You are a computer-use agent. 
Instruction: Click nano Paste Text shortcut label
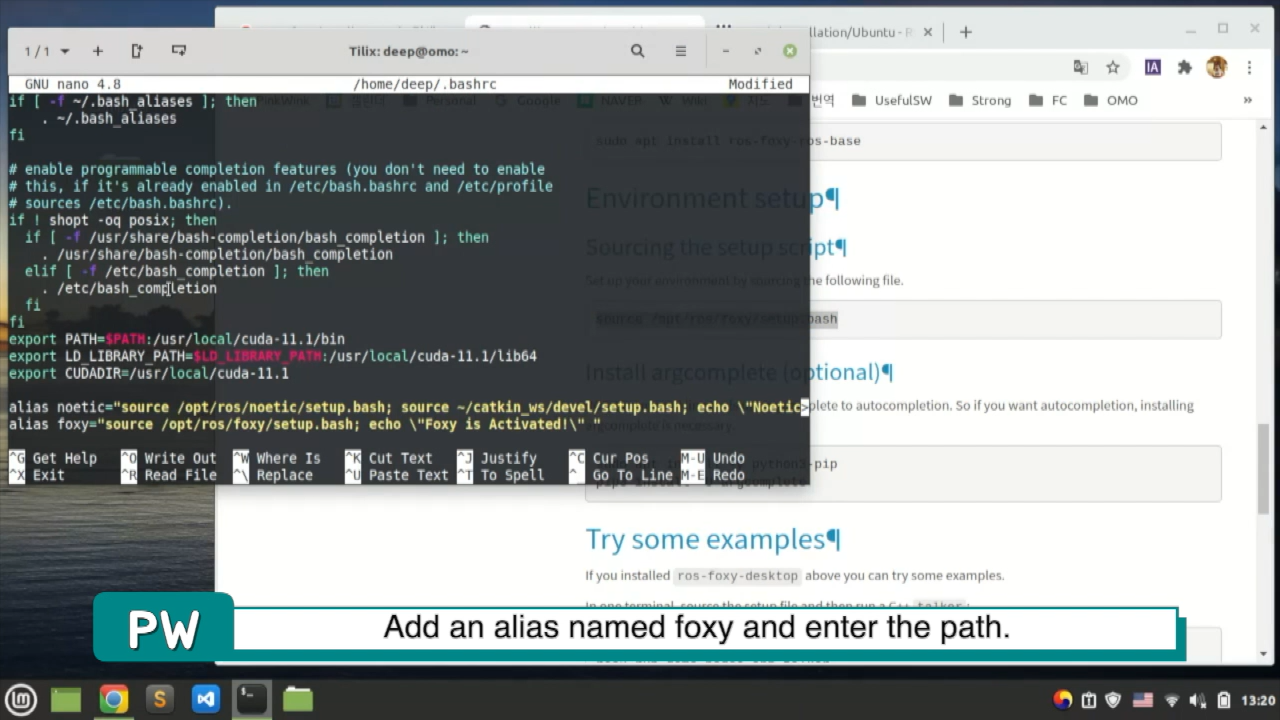pyautogui.click(x=408, y=475)
